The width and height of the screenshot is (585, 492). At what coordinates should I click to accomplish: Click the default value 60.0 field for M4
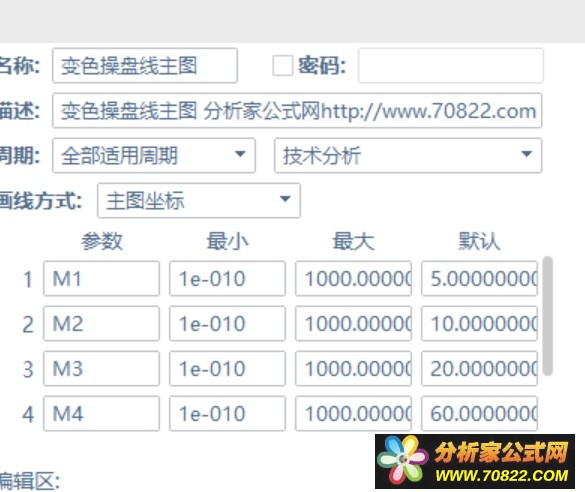tap(479, 414)
